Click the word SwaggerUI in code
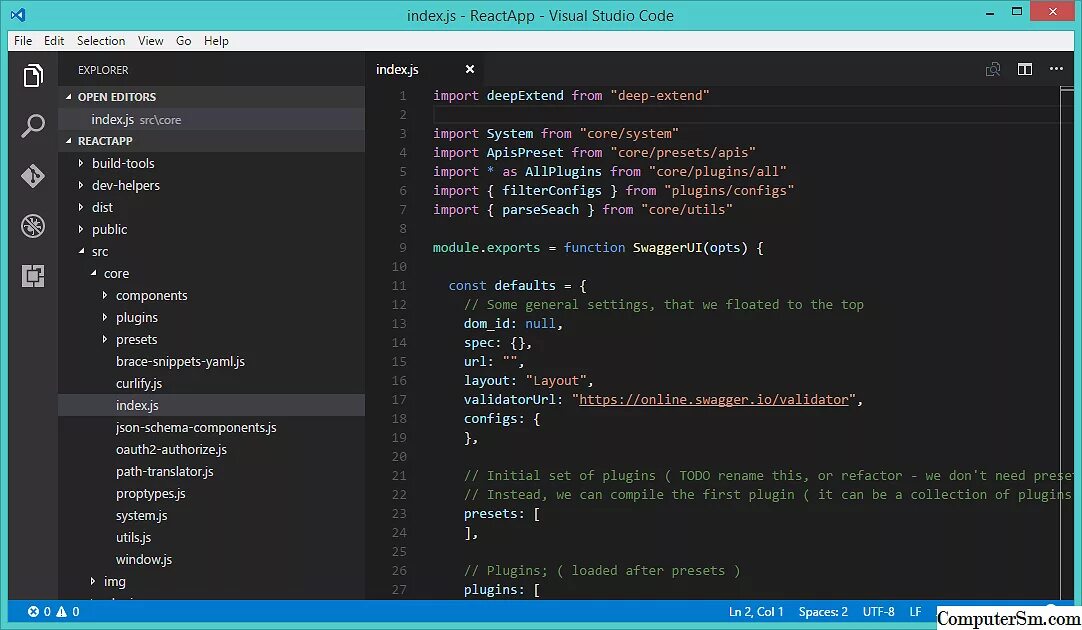 (667, 248)
